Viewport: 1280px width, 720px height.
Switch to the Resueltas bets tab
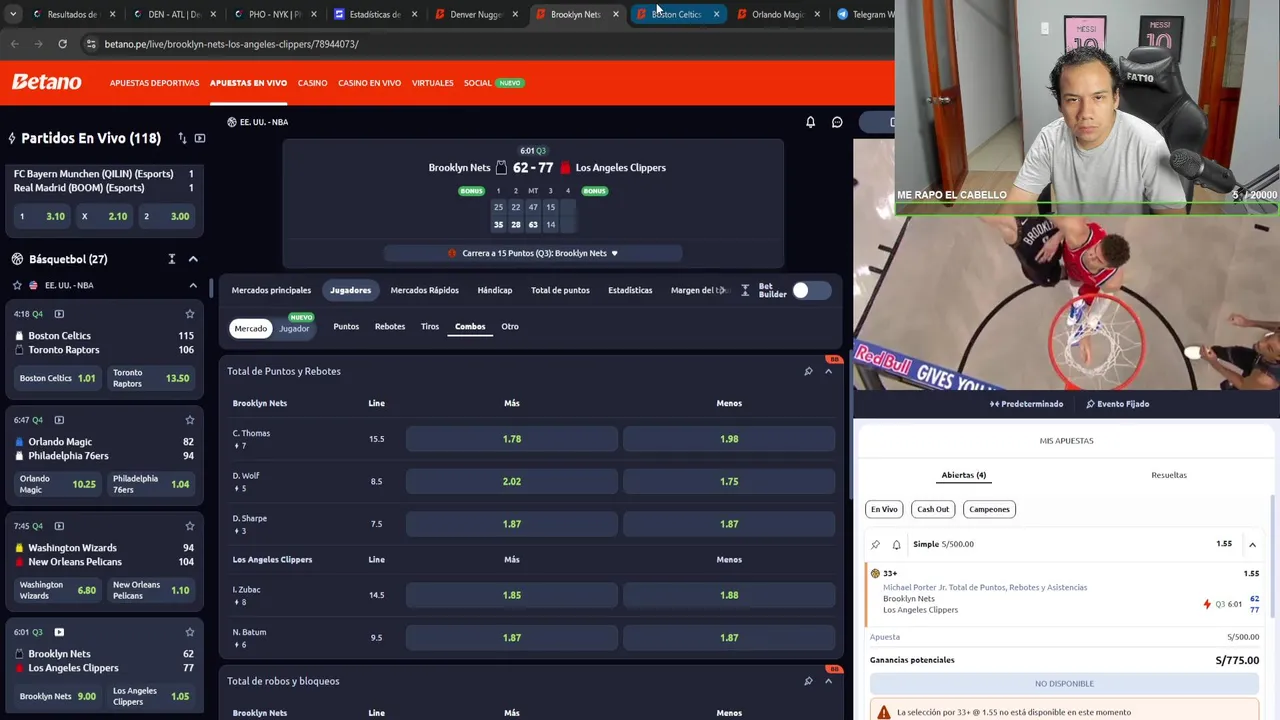(x=1169, y=475)
